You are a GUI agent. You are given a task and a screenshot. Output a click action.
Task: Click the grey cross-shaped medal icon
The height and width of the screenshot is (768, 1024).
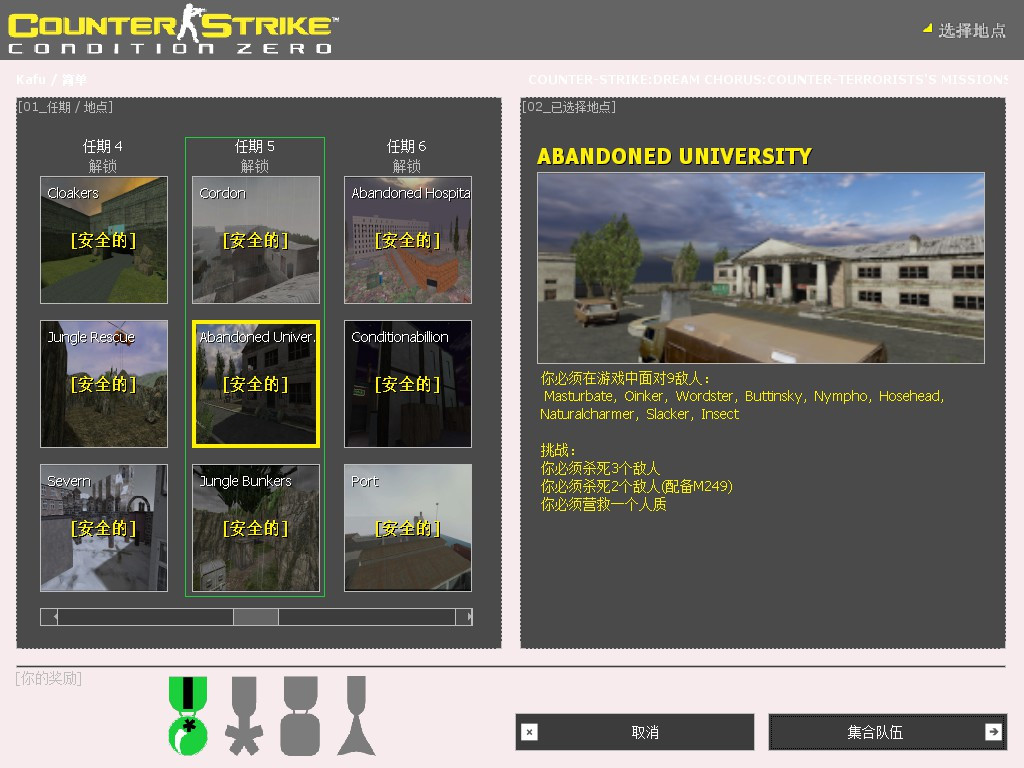point(244,716)
